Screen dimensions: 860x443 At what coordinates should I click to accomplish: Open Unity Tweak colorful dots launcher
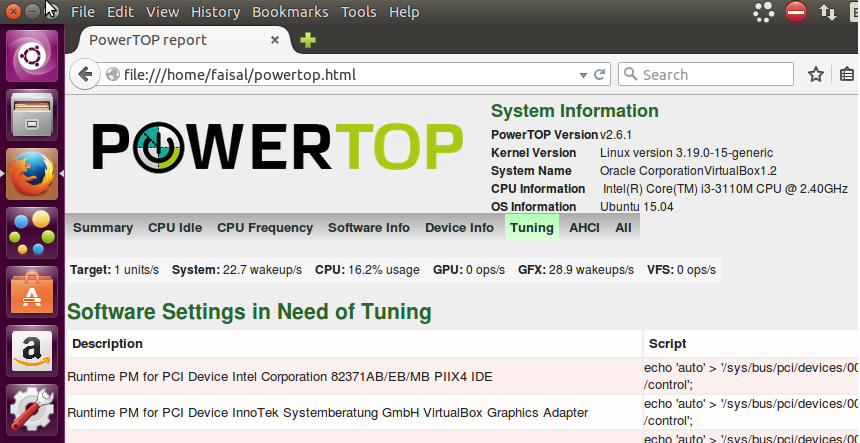[x=32, y=232]
